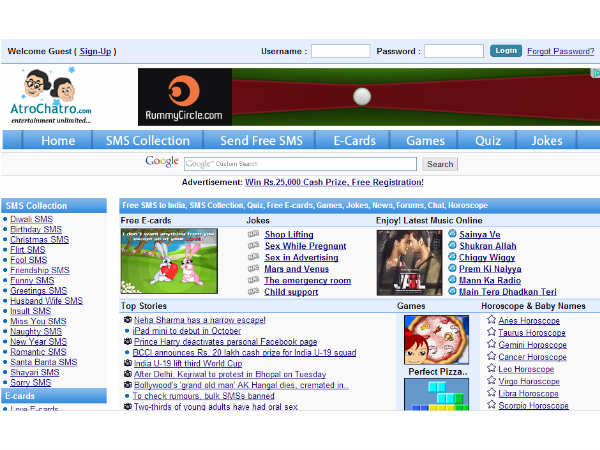The height and width of the screenshot is (450, 600).
Task: Open the Home menu tab
Action: (58, 140)
